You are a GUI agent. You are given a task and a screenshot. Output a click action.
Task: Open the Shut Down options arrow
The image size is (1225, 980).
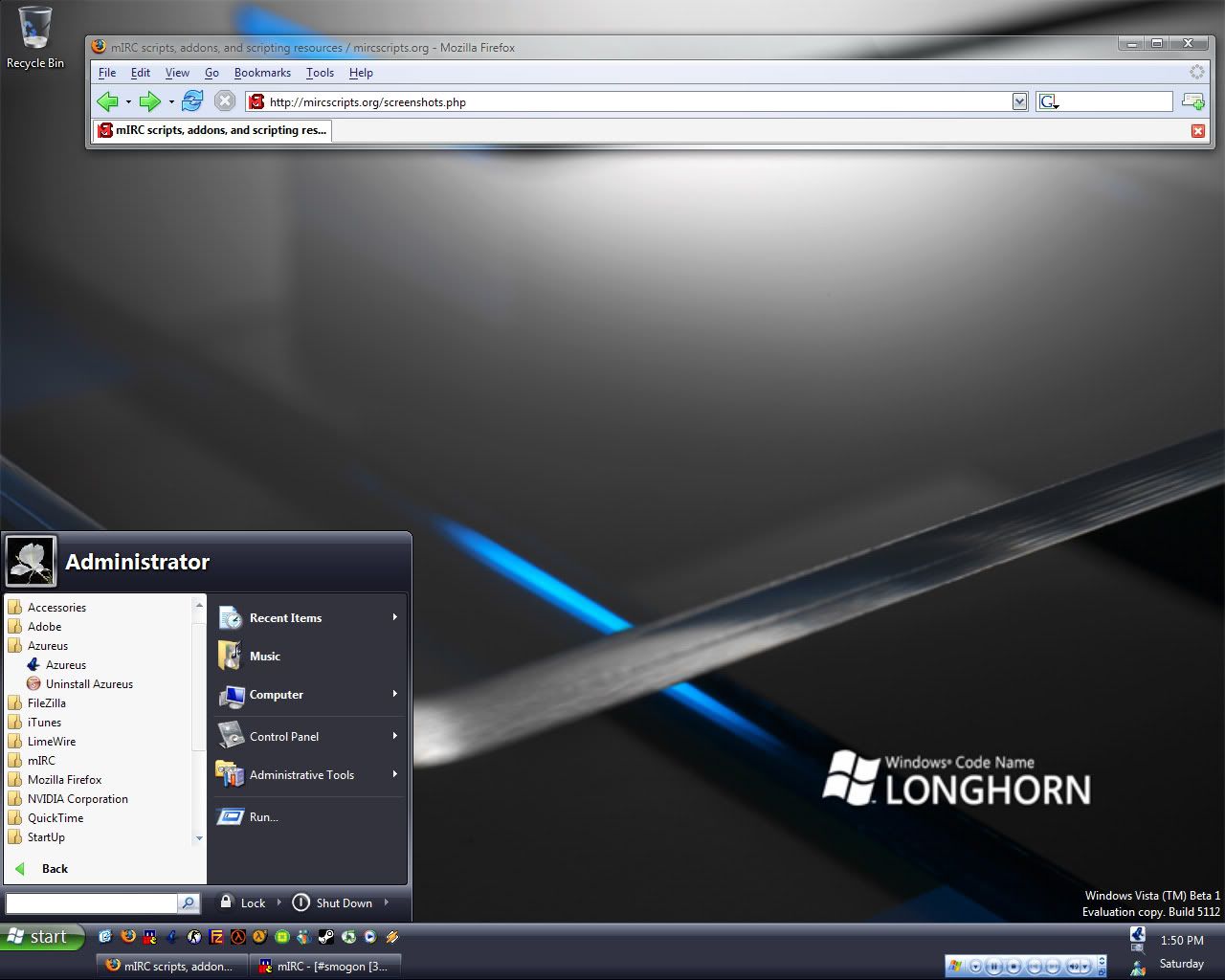pyautogui.click(x=387, y=902)
